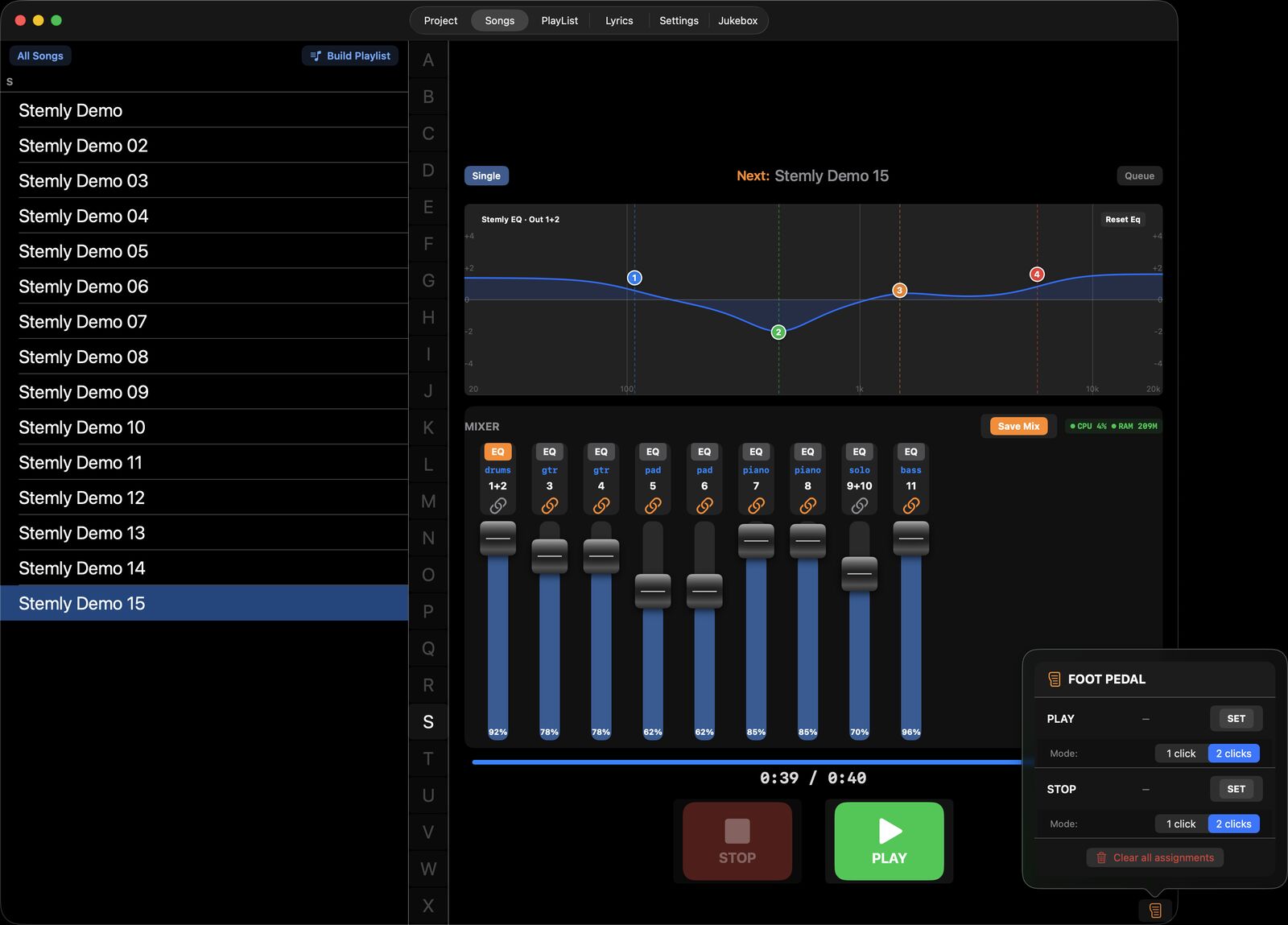
Task: Click the Build Playlist button
Action: tap(350, 56)
